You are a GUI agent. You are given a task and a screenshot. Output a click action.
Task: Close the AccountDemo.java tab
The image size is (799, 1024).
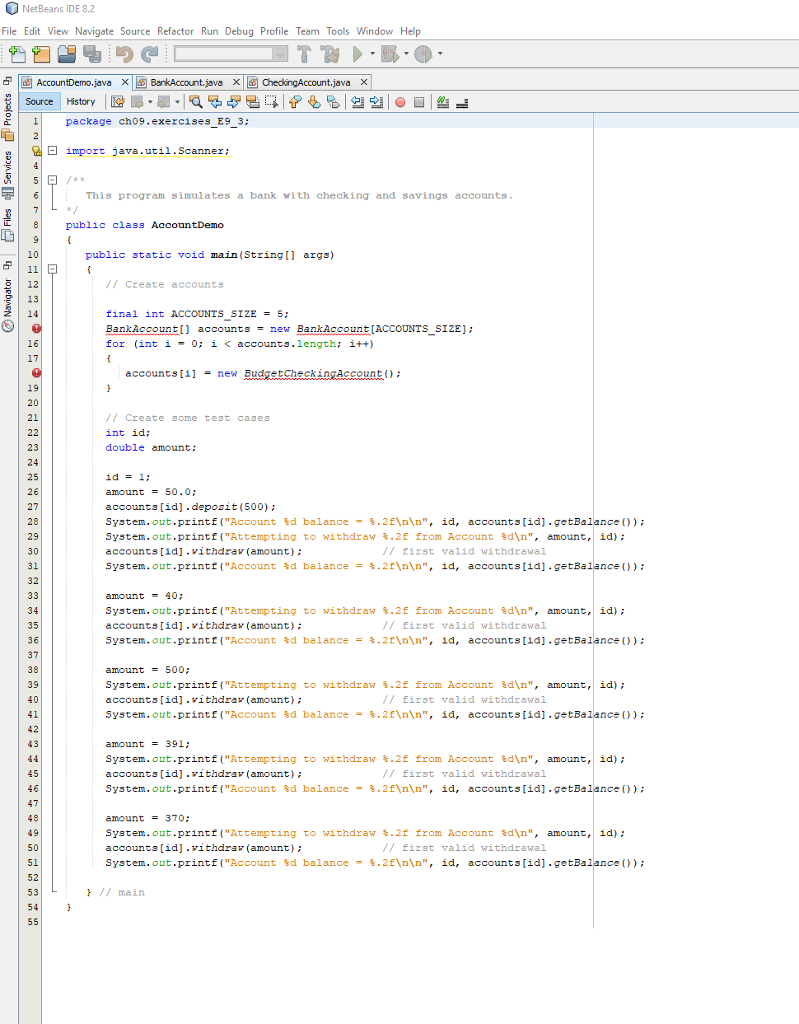(125, 82)
